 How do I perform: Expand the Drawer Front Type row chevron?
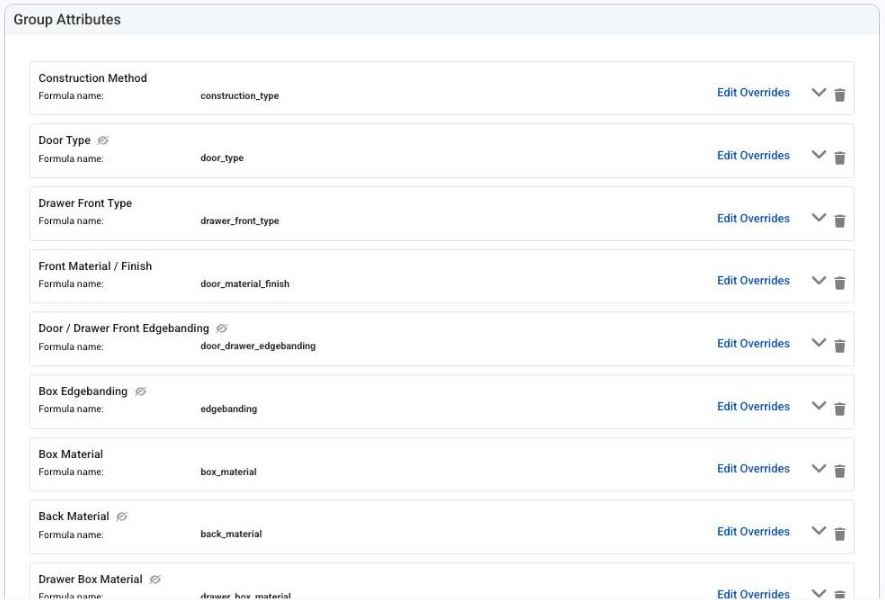pyautogui.click(x=818, y=217)
